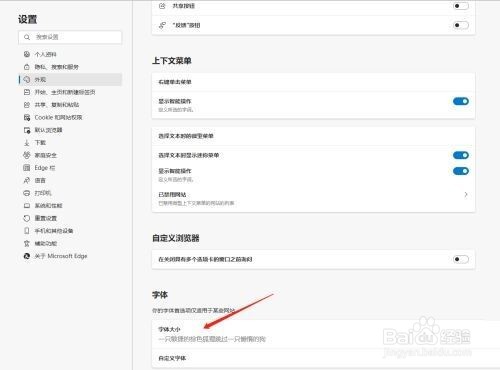The height and width of the screenshot is (370, 500).
Task: Click the 个人资料 profile icon in sidebar
Action: tap(27, 54)
